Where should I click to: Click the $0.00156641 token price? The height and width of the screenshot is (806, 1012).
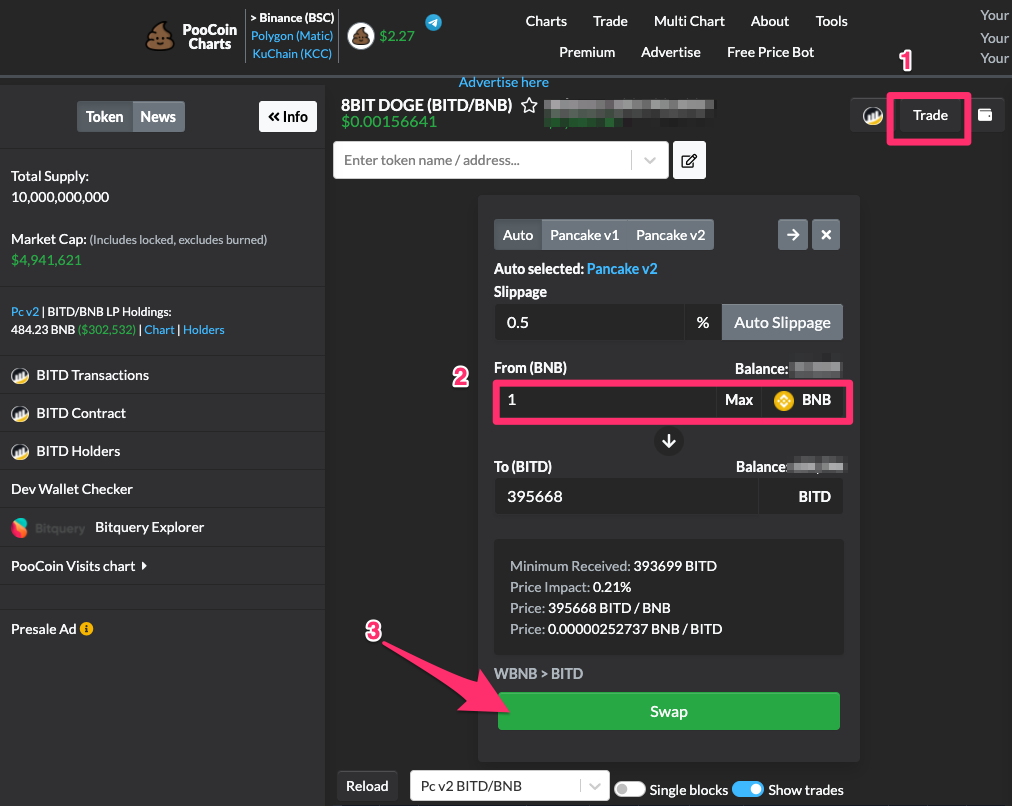coord(389,121)
